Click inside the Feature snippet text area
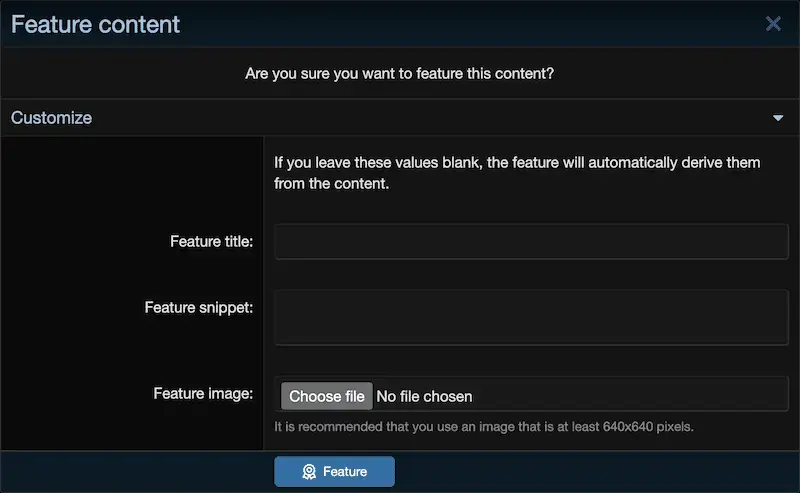 click(532, 317)
